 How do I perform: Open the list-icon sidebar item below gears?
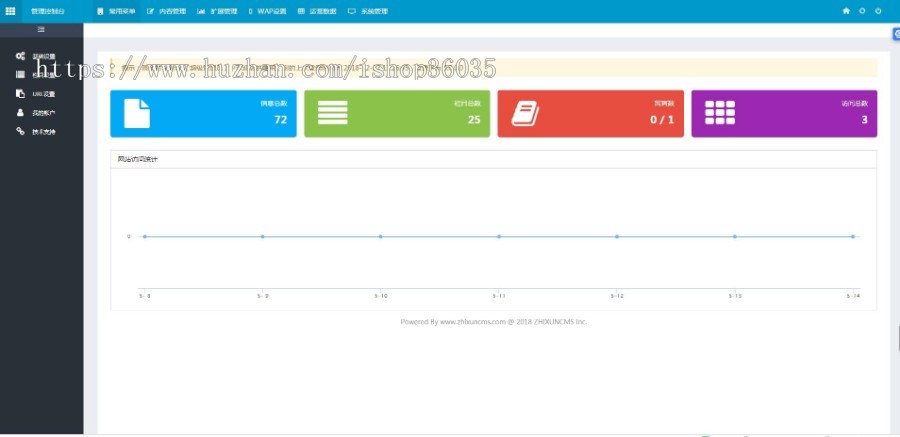(36, 75)
